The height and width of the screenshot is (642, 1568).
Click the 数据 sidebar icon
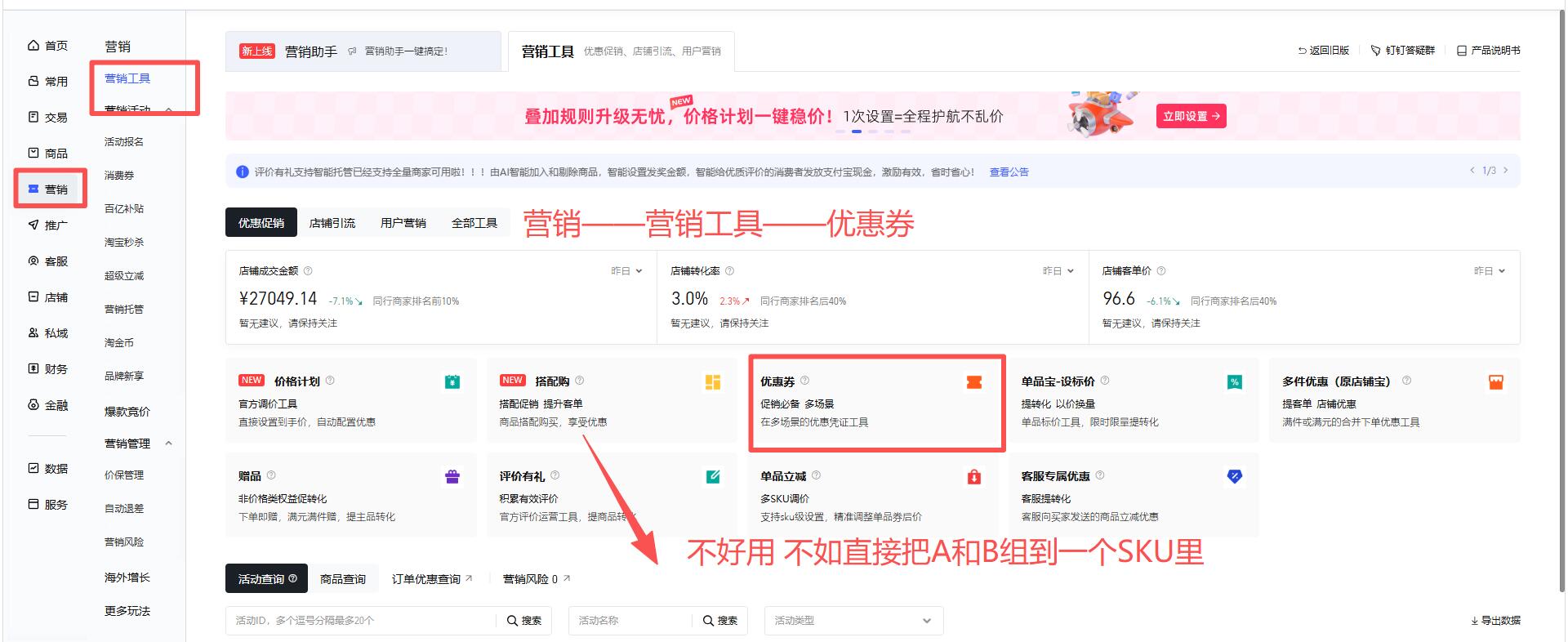point(33,468)
